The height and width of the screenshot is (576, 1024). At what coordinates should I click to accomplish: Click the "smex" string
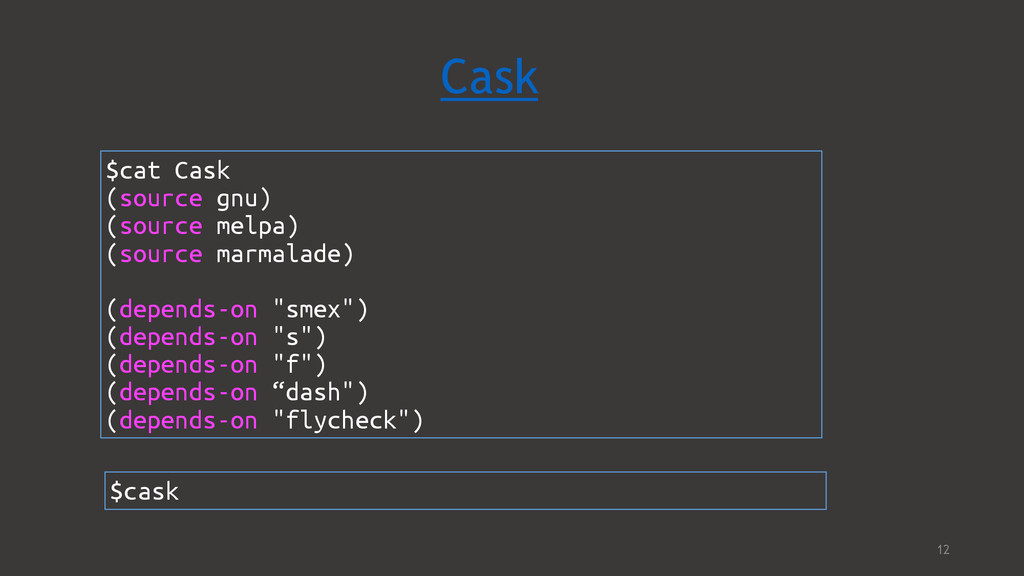pyautogui.click(x=313, y=310)
